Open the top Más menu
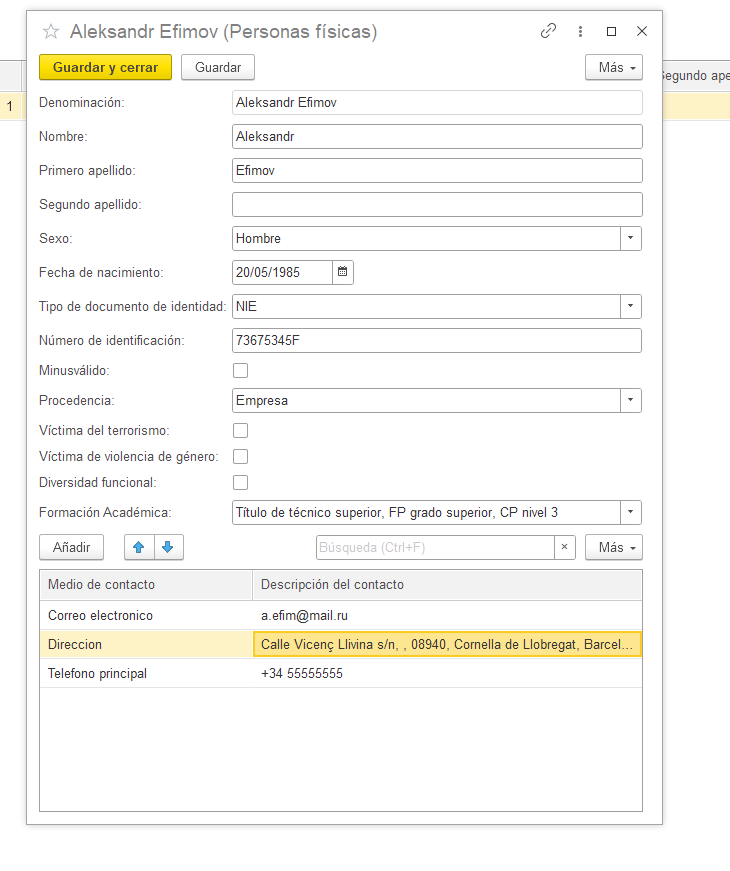The image size is (730, 871). pos(614,67)
